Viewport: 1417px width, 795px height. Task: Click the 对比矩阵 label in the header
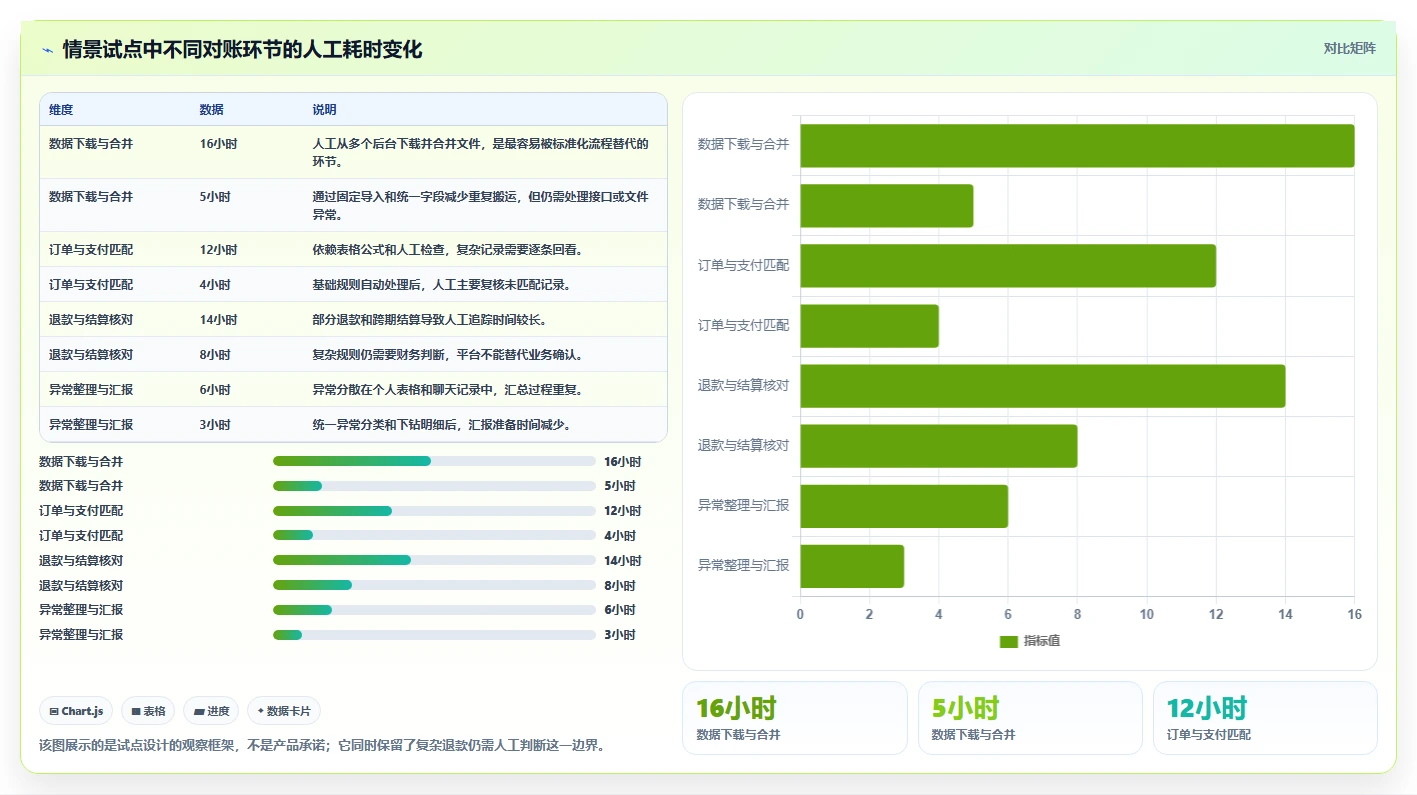(x=1349, y=48)
